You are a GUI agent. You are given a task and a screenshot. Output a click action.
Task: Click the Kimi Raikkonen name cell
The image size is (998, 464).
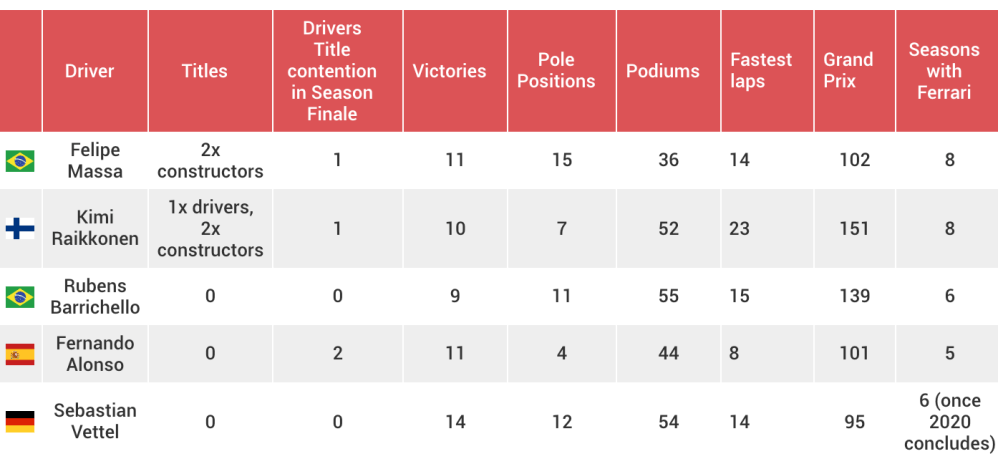(x=95, y=229)
